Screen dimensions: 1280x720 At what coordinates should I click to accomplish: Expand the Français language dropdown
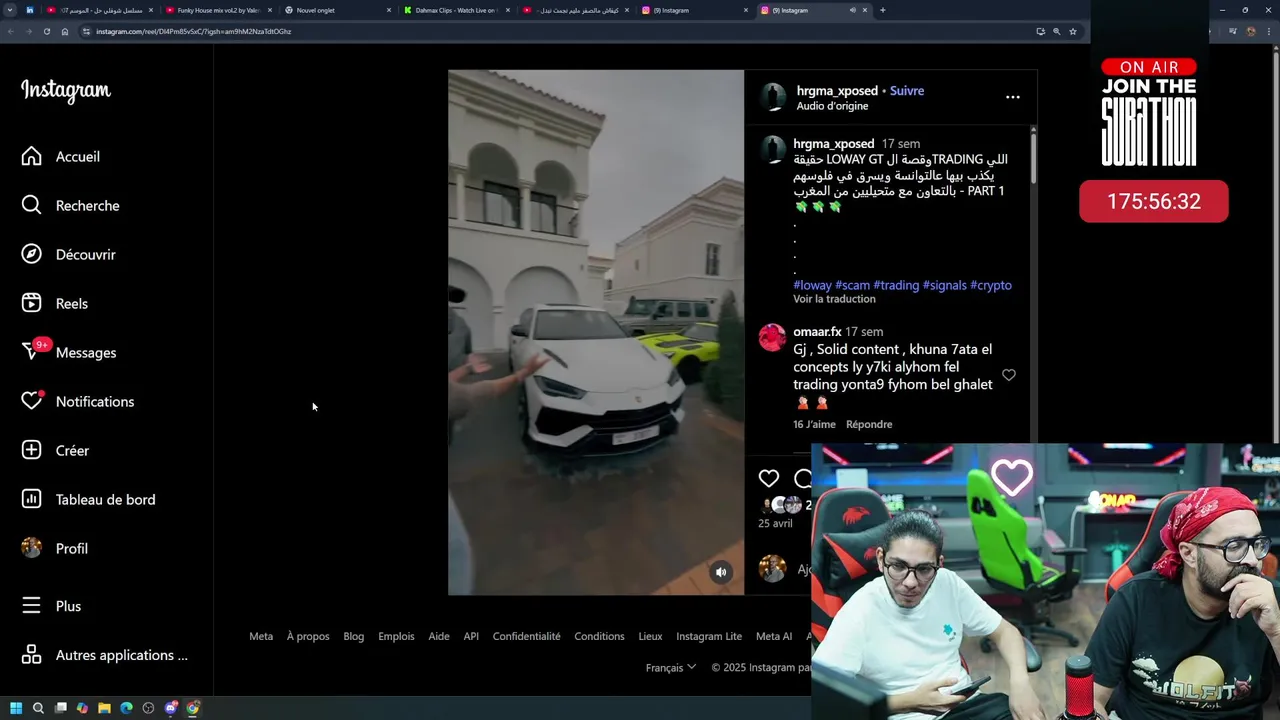click(x=670, y=668)
